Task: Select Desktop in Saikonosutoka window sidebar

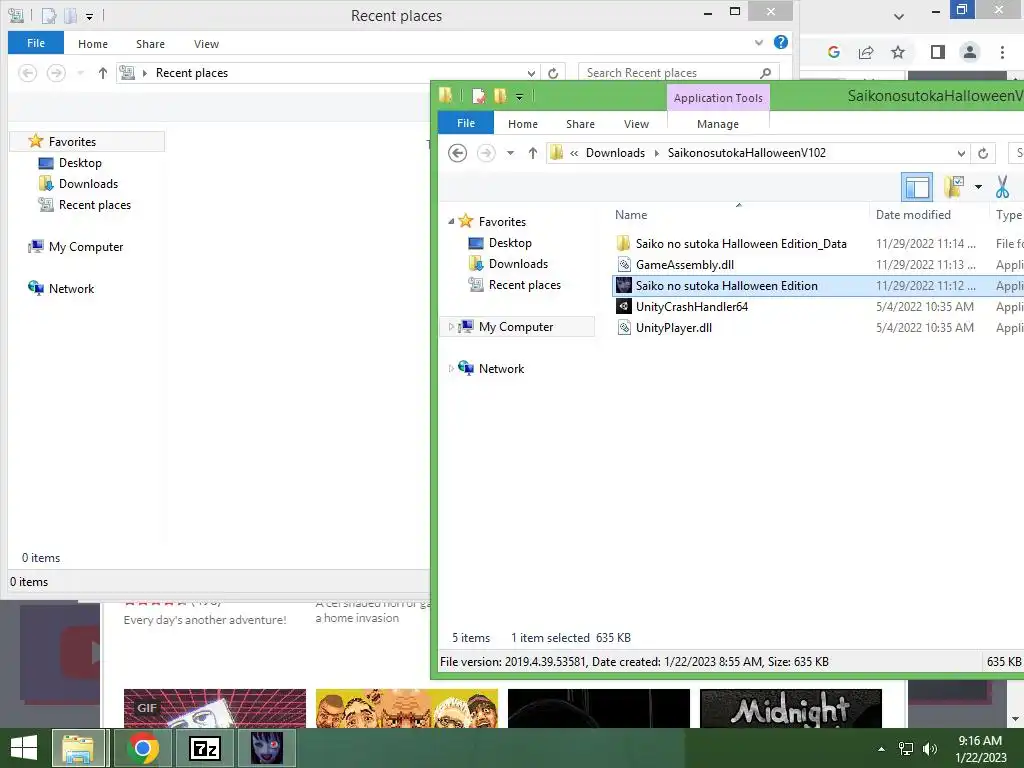Action: (510, 243)
